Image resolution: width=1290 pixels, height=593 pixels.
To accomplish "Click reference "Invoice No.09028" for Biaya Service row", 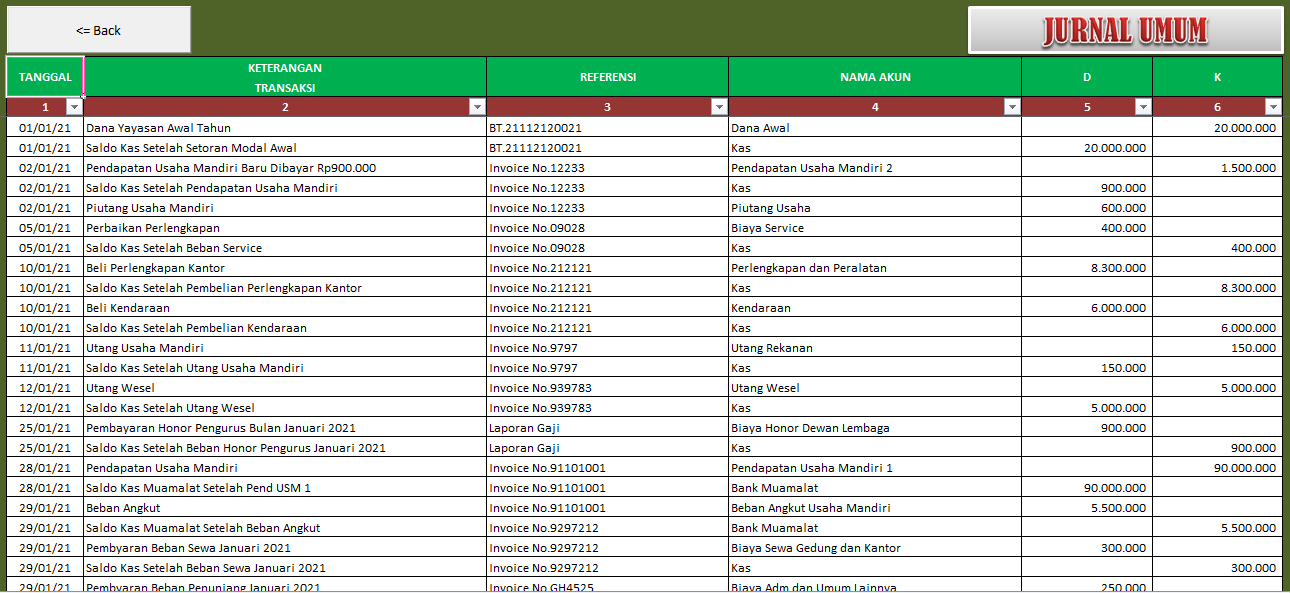I will pyautogui.click(x=607, y=228).
